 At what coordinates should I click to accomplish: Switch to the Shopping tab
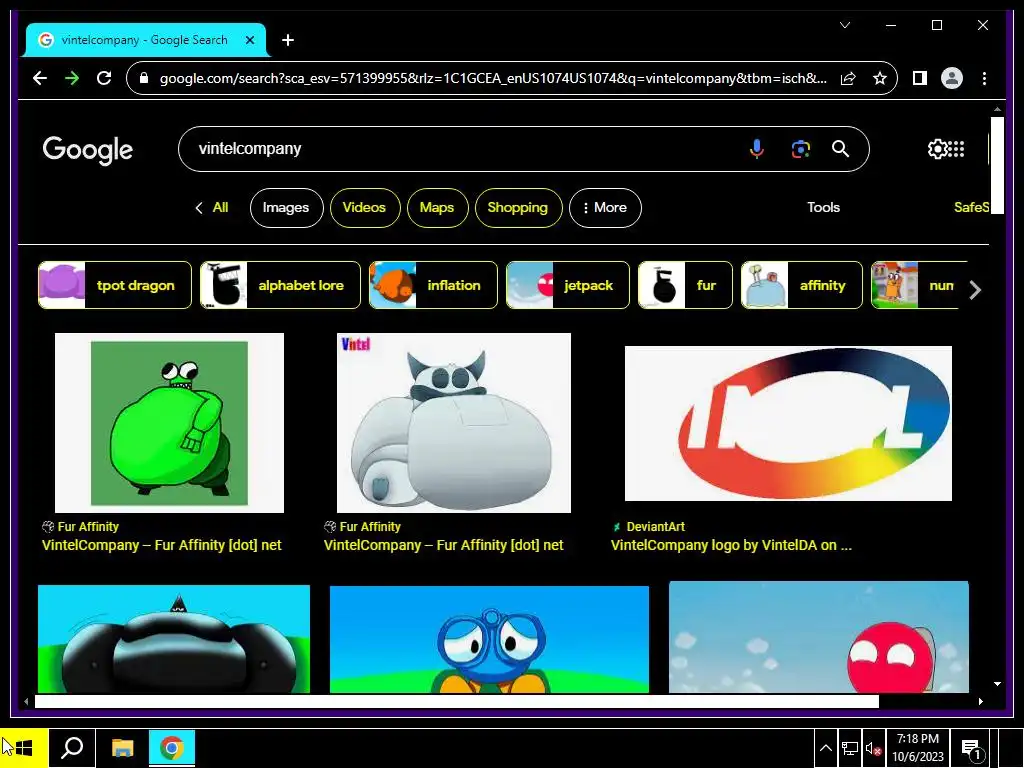pyautogui.click(x=518, y=208)
